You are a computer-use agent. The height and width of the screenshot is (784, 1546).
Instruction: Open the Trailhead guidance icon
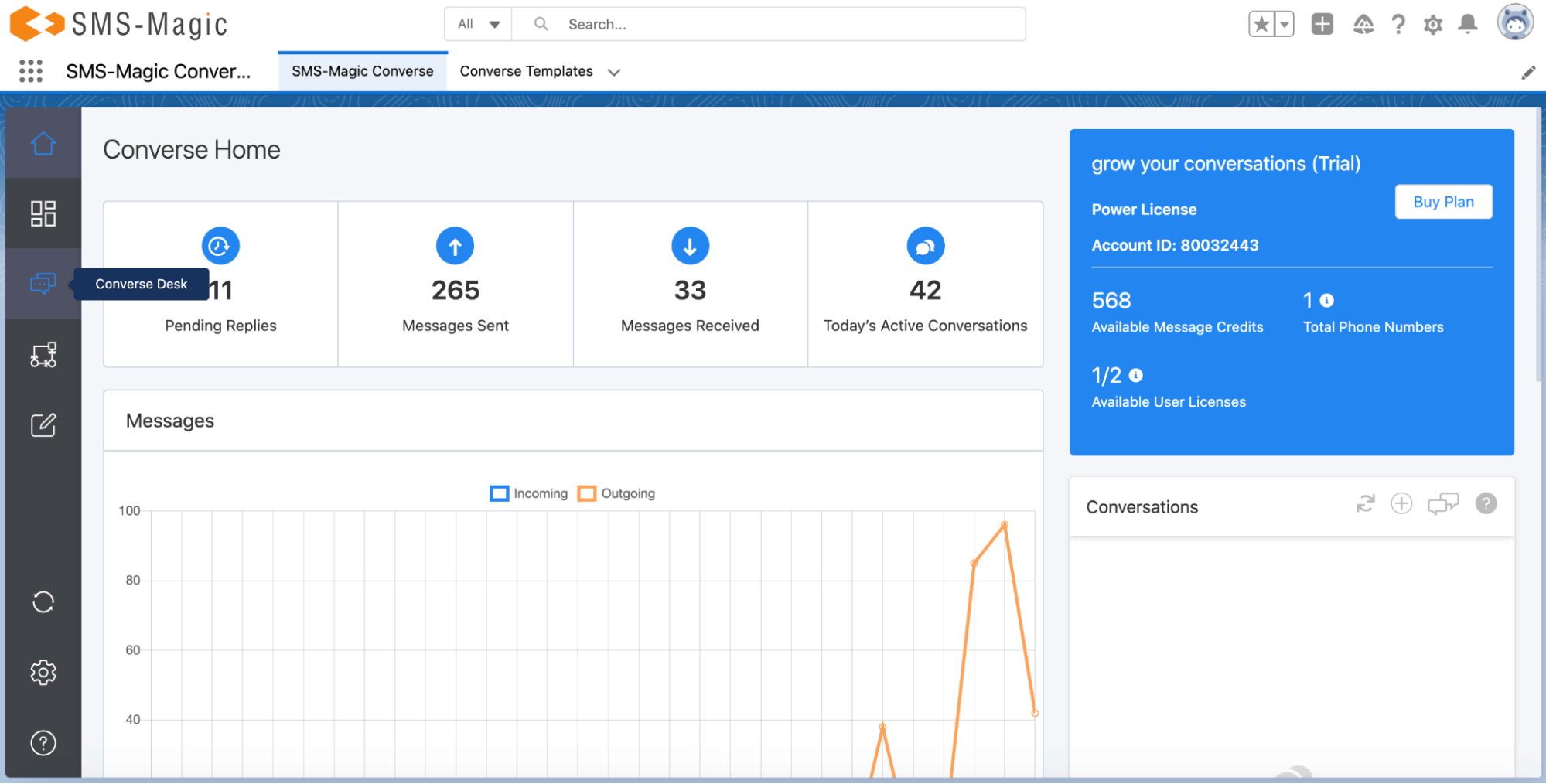click(x=1363, y=24)
